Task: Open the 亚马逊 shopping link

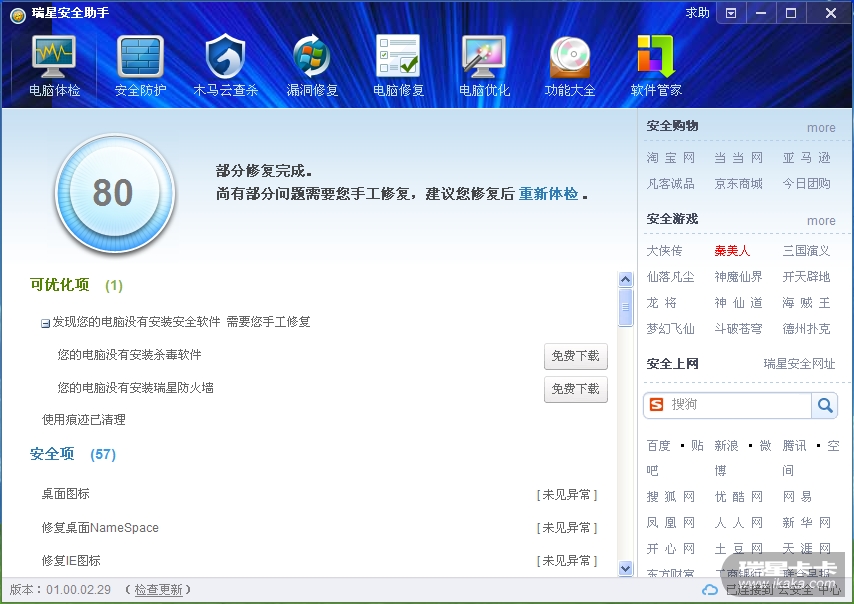Action: 807,158
